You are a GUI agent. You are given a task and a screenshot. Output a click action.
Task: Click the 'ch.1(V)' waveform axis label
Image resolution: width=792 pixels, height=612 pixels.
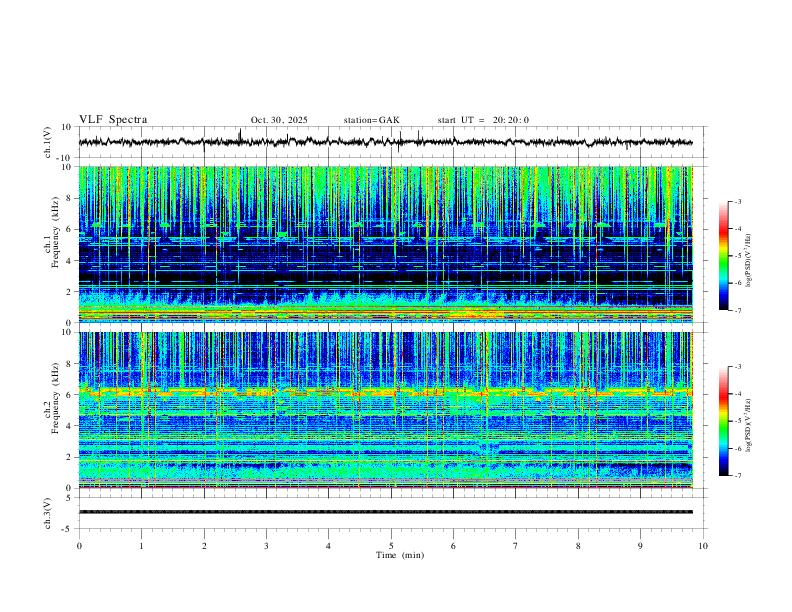coord(48,142)
